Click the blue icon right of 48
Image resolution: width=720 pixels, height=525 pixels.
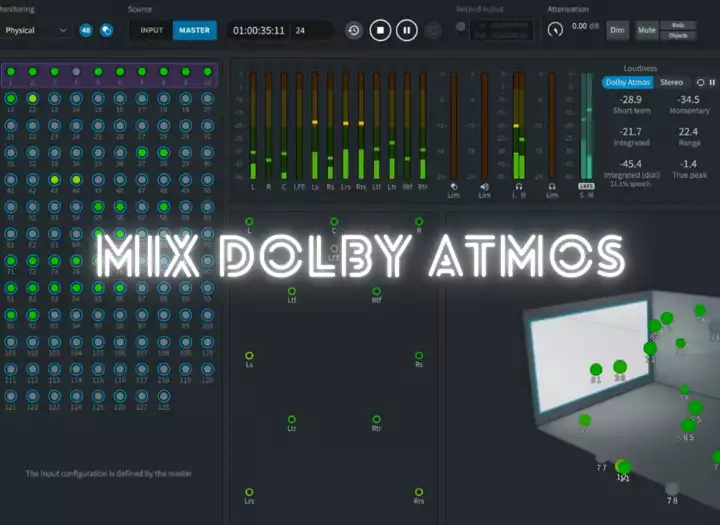click(x=107, y=30)
